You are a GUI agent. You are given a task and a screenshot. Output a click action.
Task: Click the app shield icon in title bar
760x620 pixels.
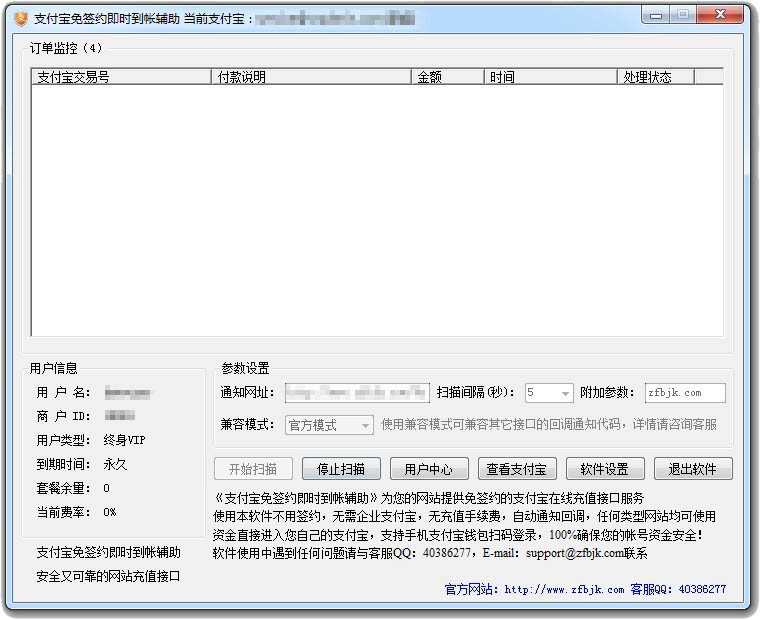tap(21, 19)
